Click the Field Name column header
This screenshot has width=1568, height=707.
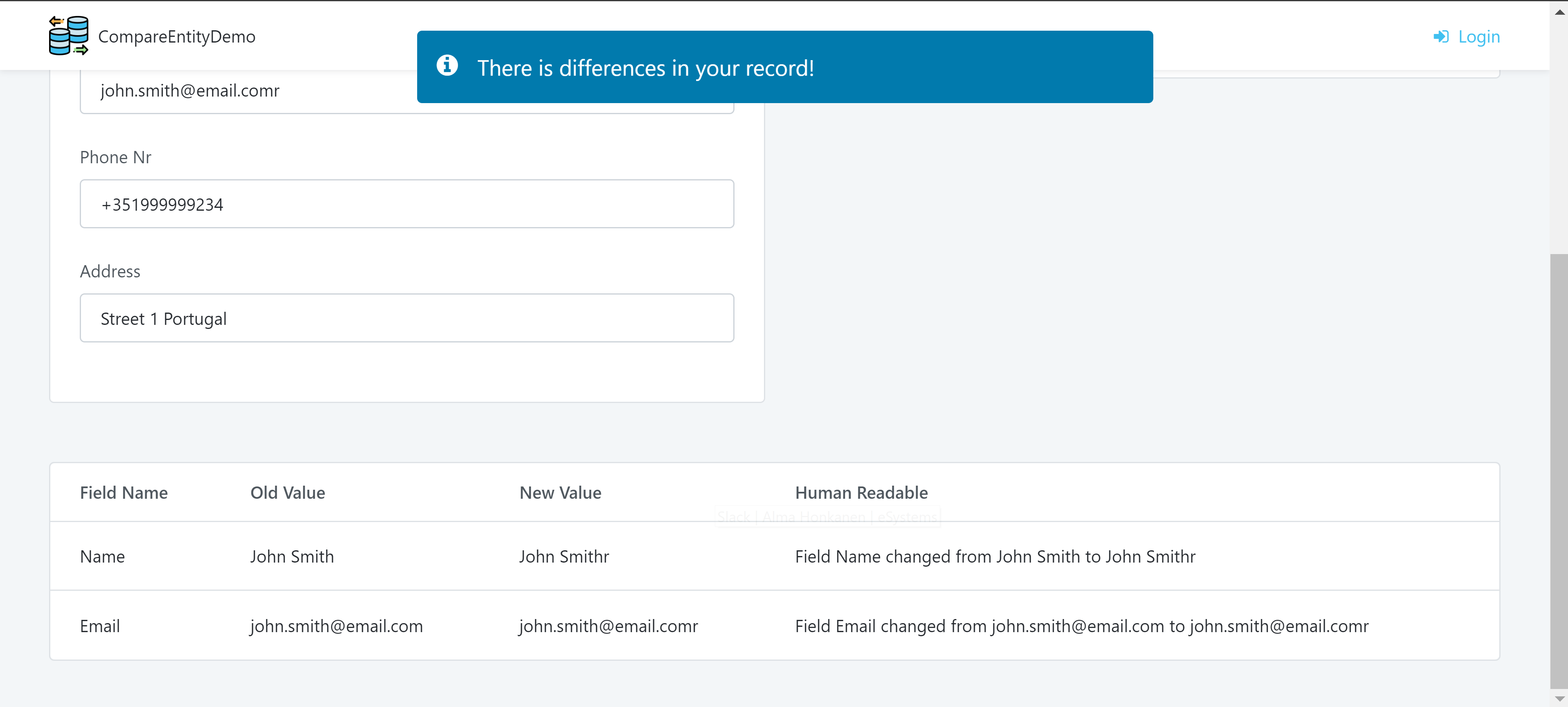[x=124, y=493]
